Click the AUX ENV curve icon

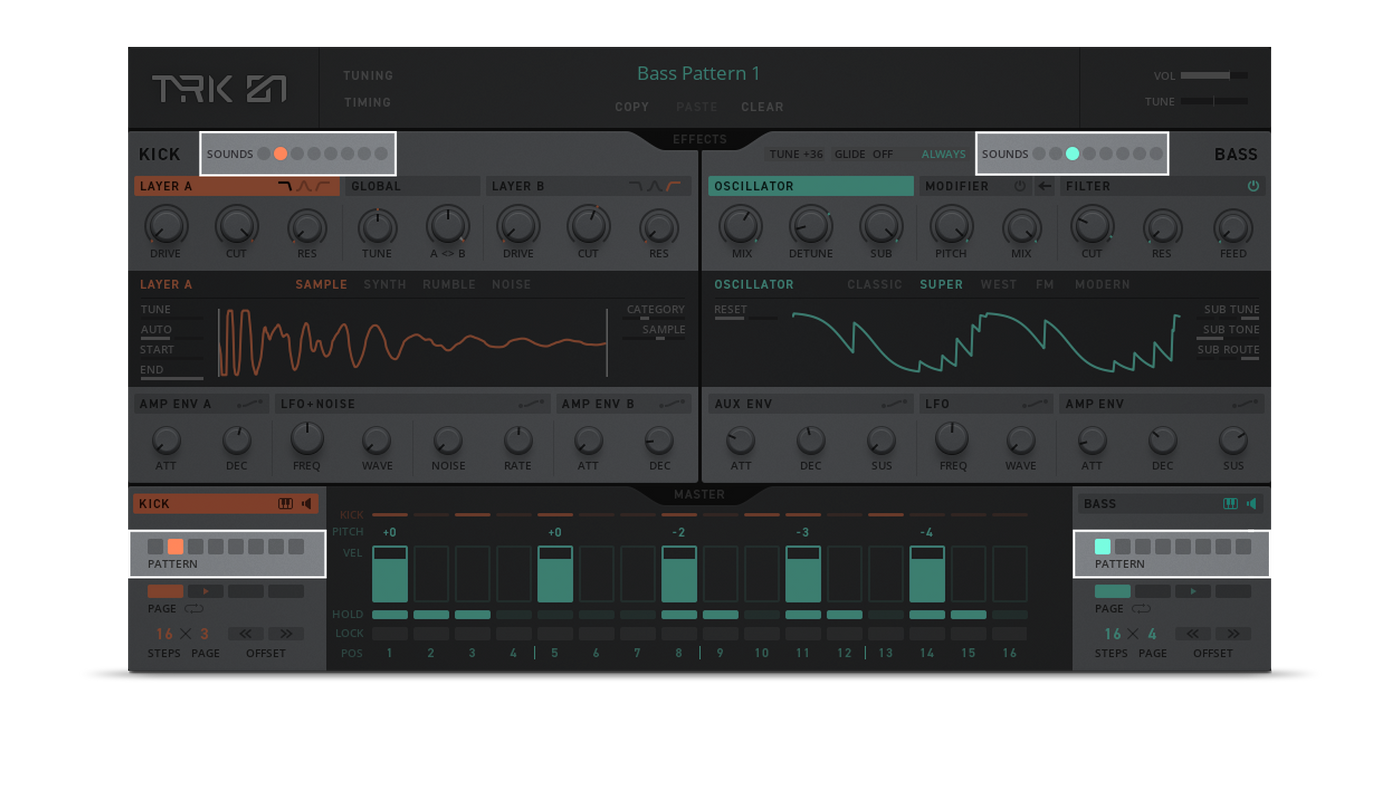tap(895, 404)
